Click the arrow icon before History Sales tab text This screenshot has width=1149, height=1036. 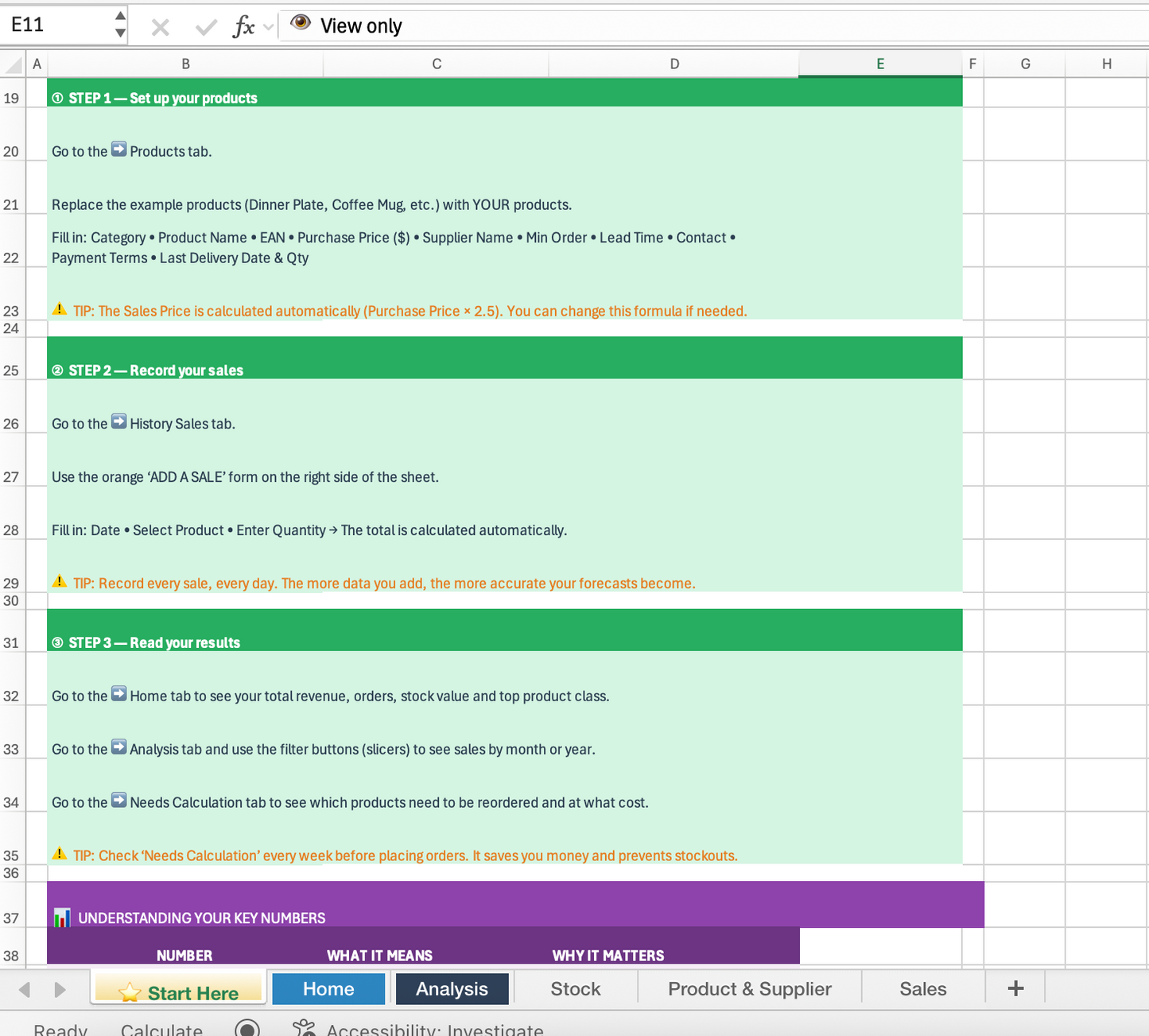[118, 421]
